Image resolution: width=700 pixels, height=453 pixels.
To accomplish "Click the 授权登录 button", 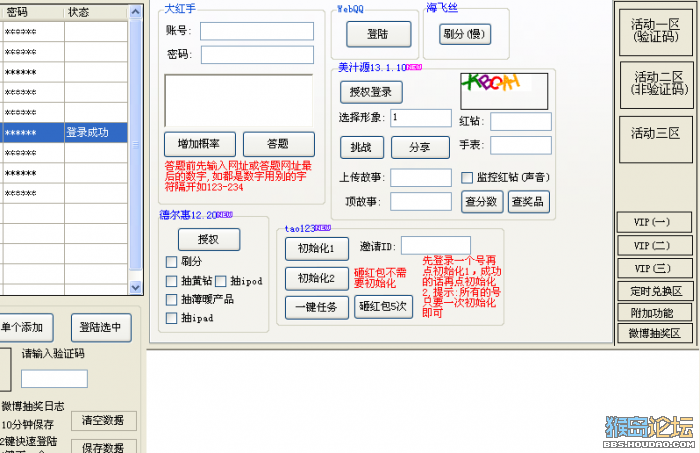I will (371, 92).
